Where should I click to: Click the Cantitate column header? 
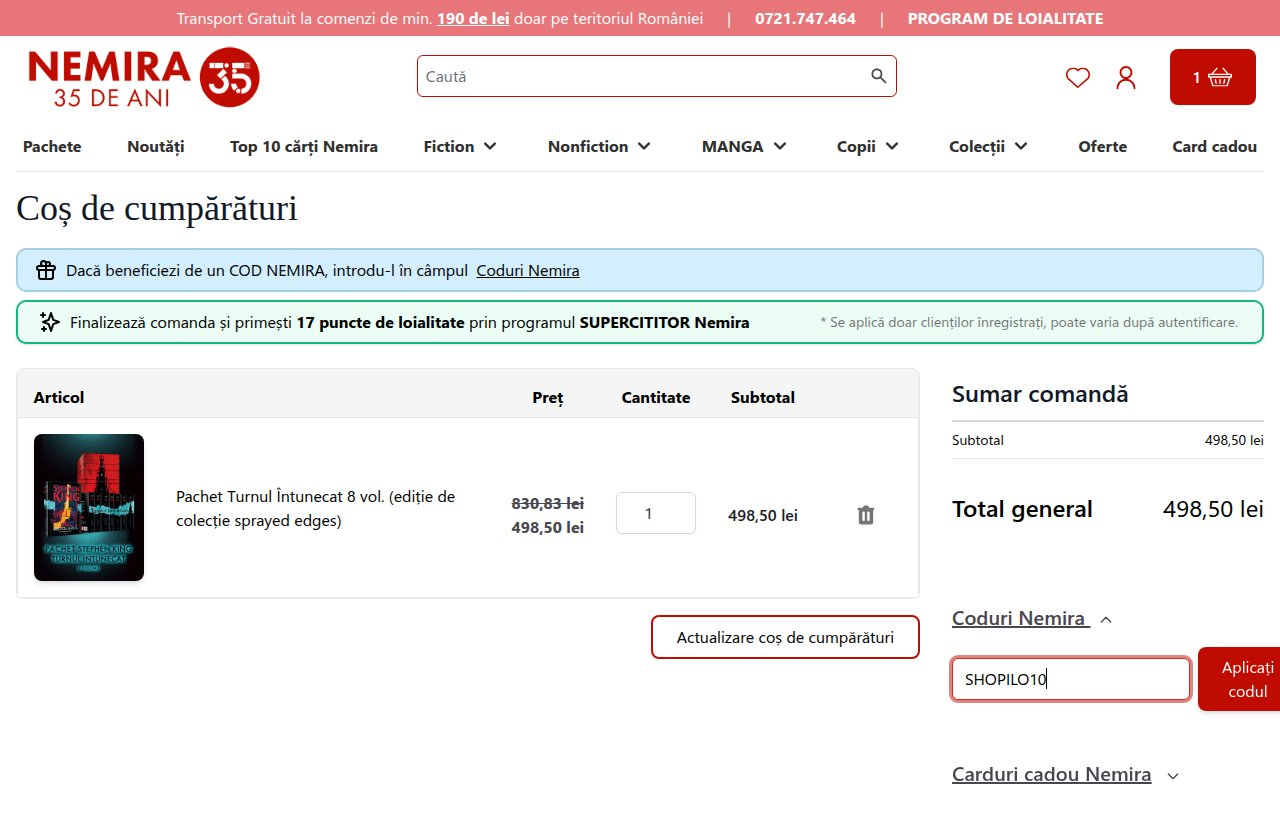tap(656, 397)
